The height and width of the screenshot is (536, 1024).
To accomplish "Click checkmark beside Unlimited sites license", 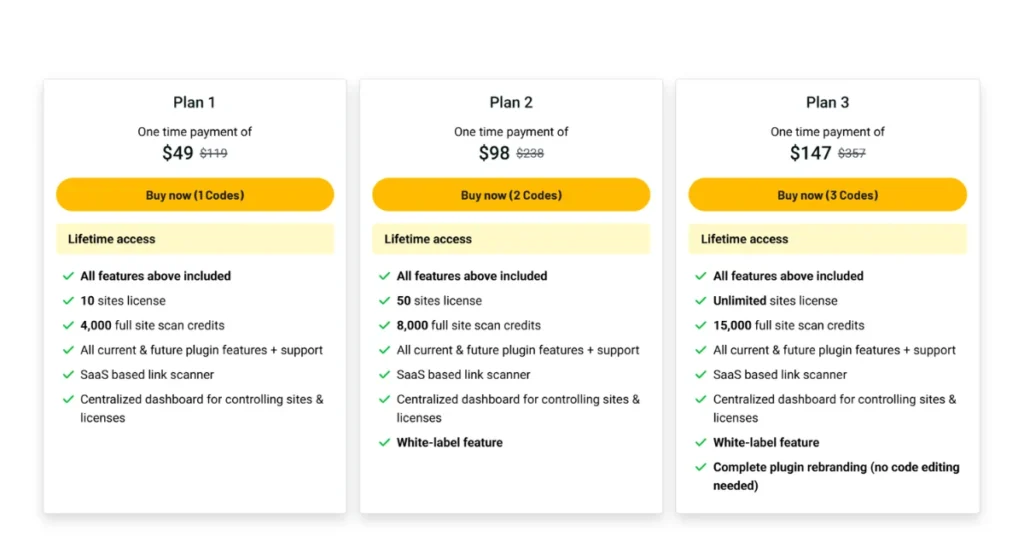I will click(x=701, y=301).
